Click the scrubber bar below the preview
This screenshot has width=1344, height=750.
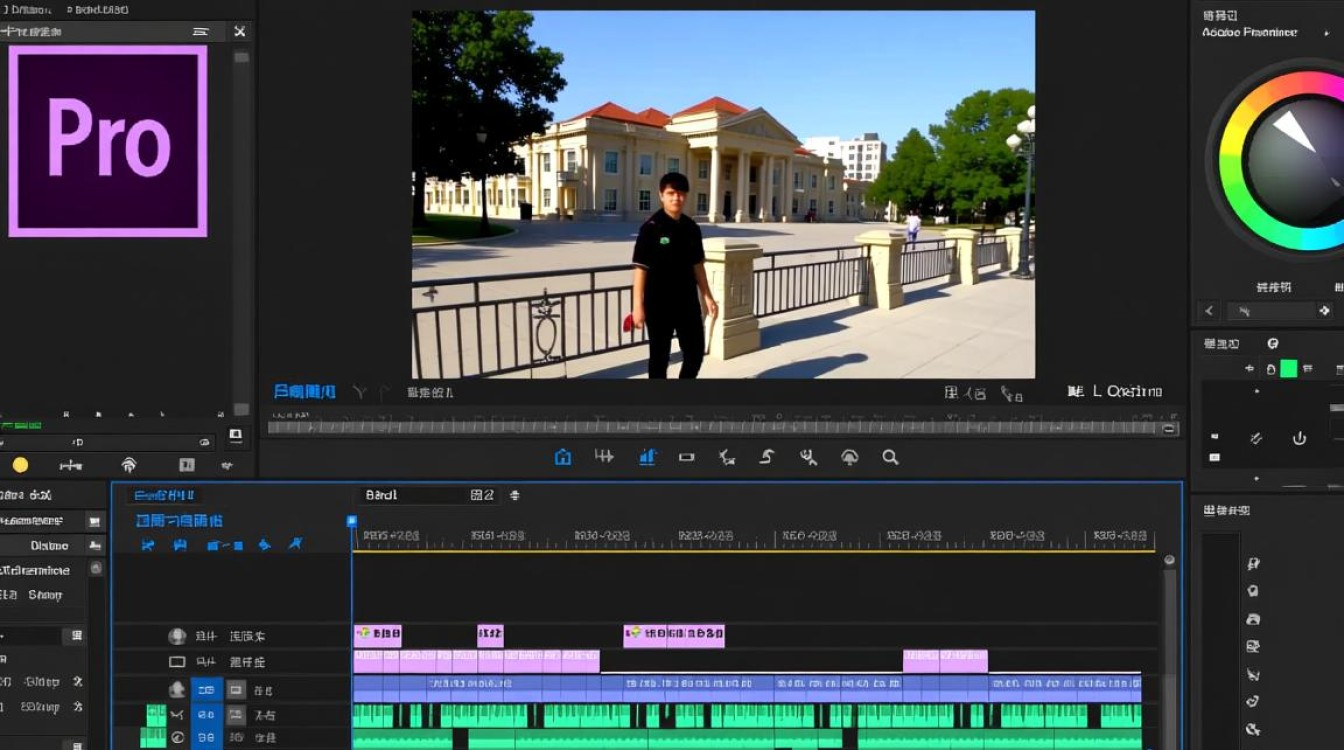[722, 427]
